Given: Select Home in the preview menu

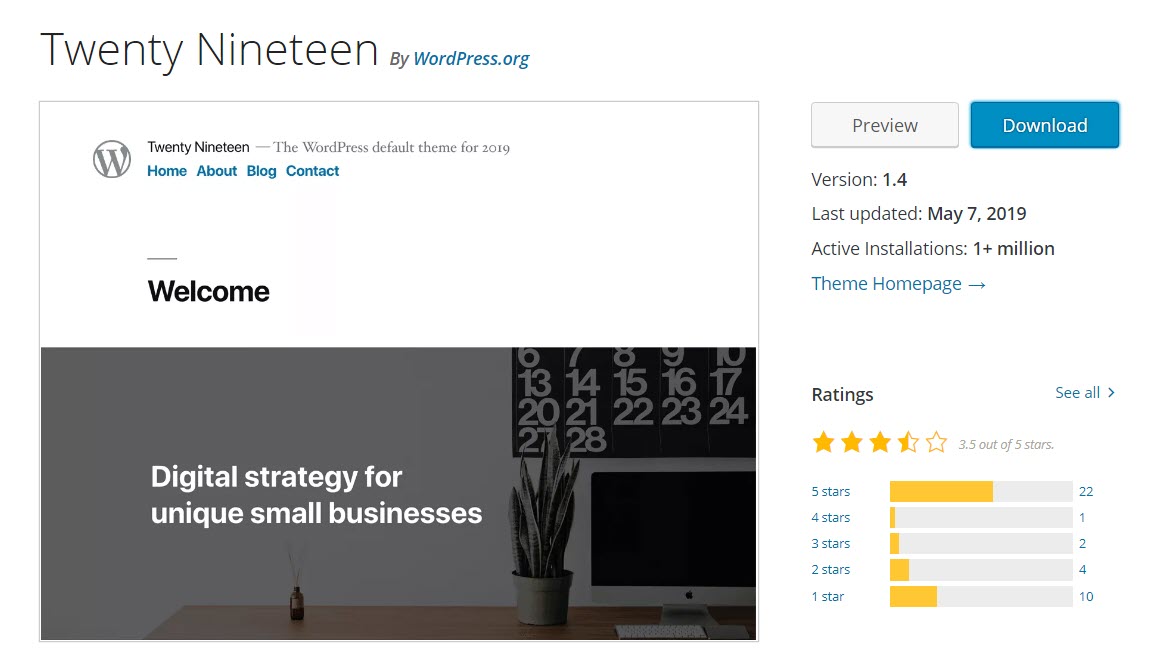Looking at the screenshot, I should point(167,171).
